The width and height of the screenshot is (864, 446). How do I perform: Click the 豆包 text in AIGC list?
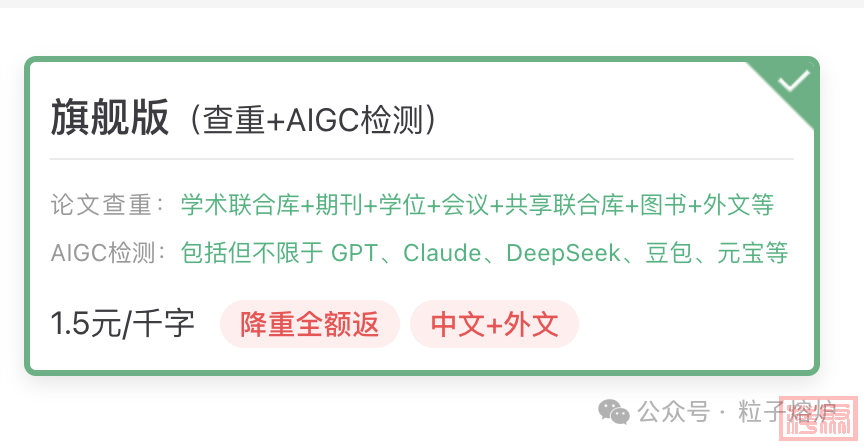point(668,253)
